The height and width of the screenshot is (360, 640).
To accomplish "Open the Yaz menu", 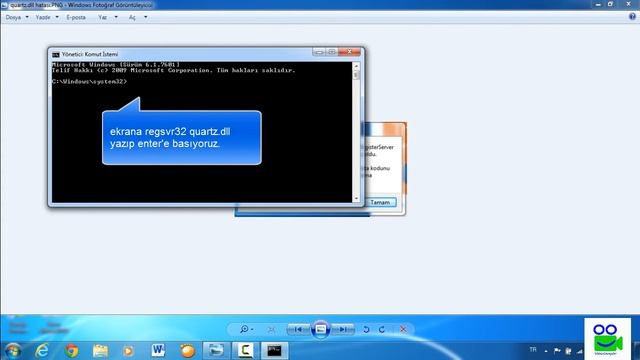I will 102,18.
